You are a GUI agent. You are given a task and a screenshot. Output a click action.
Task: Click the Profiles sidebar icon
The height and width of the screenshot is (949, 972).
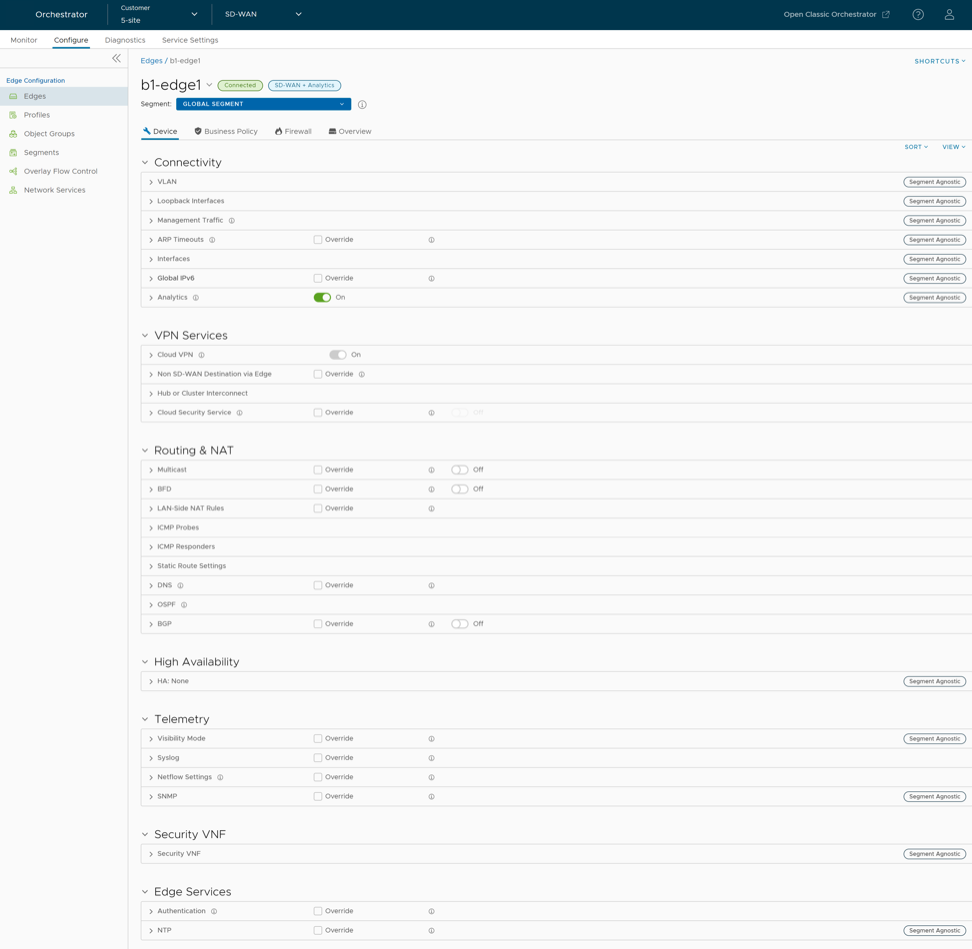click(x=13, y=115)
